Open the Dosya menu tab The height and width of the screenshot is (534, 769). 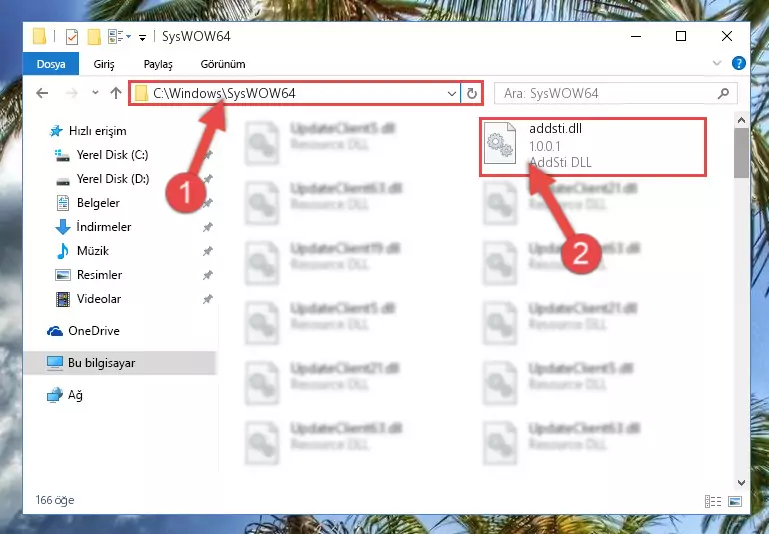51,64
